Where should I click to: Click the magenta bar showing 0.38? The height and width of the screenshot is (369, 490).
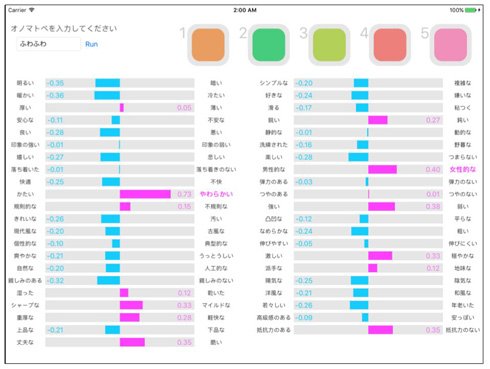381,206
